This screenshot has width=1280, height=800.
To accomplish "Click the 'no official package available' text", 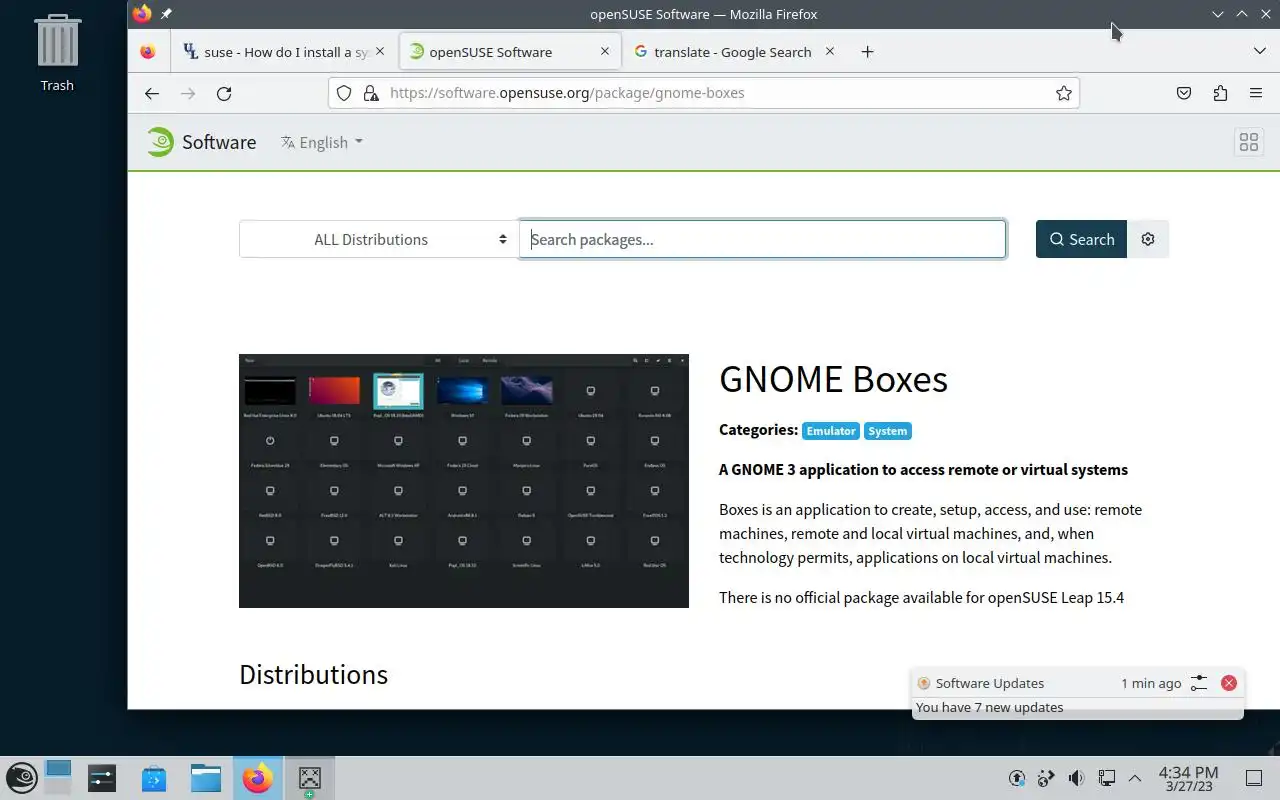I will (x=921, y=597).
